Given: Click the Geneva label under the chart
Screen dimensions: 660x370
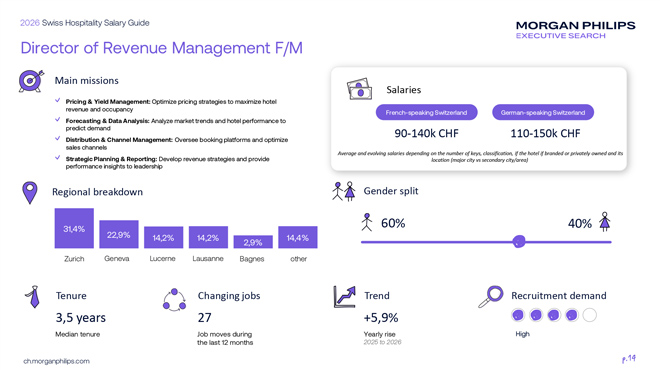Looking at the screenshot, I should coord(117,258).
